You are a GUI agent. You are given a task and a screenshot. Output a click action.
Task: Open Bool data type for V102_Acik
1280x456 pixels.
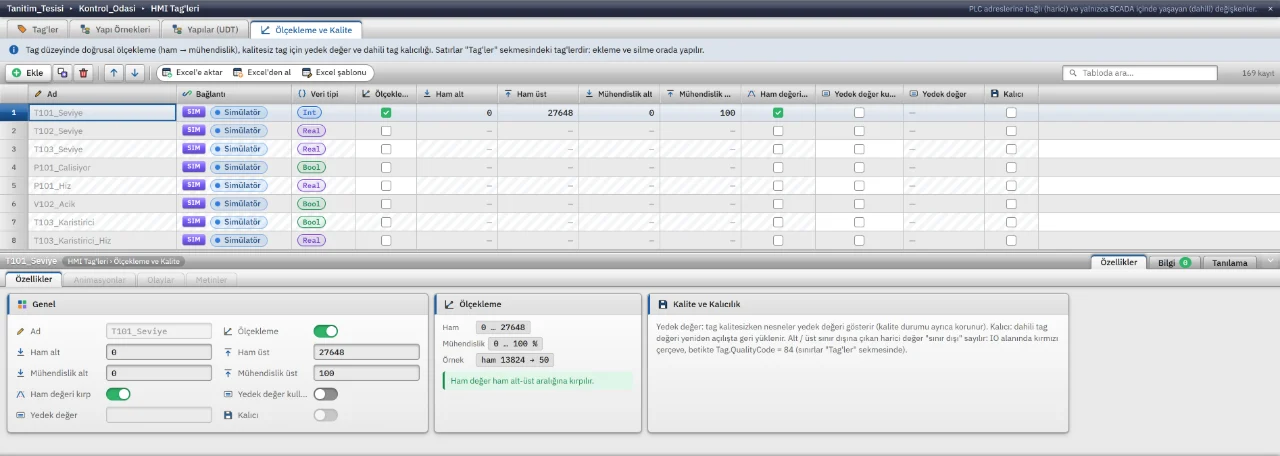point(311,203)
